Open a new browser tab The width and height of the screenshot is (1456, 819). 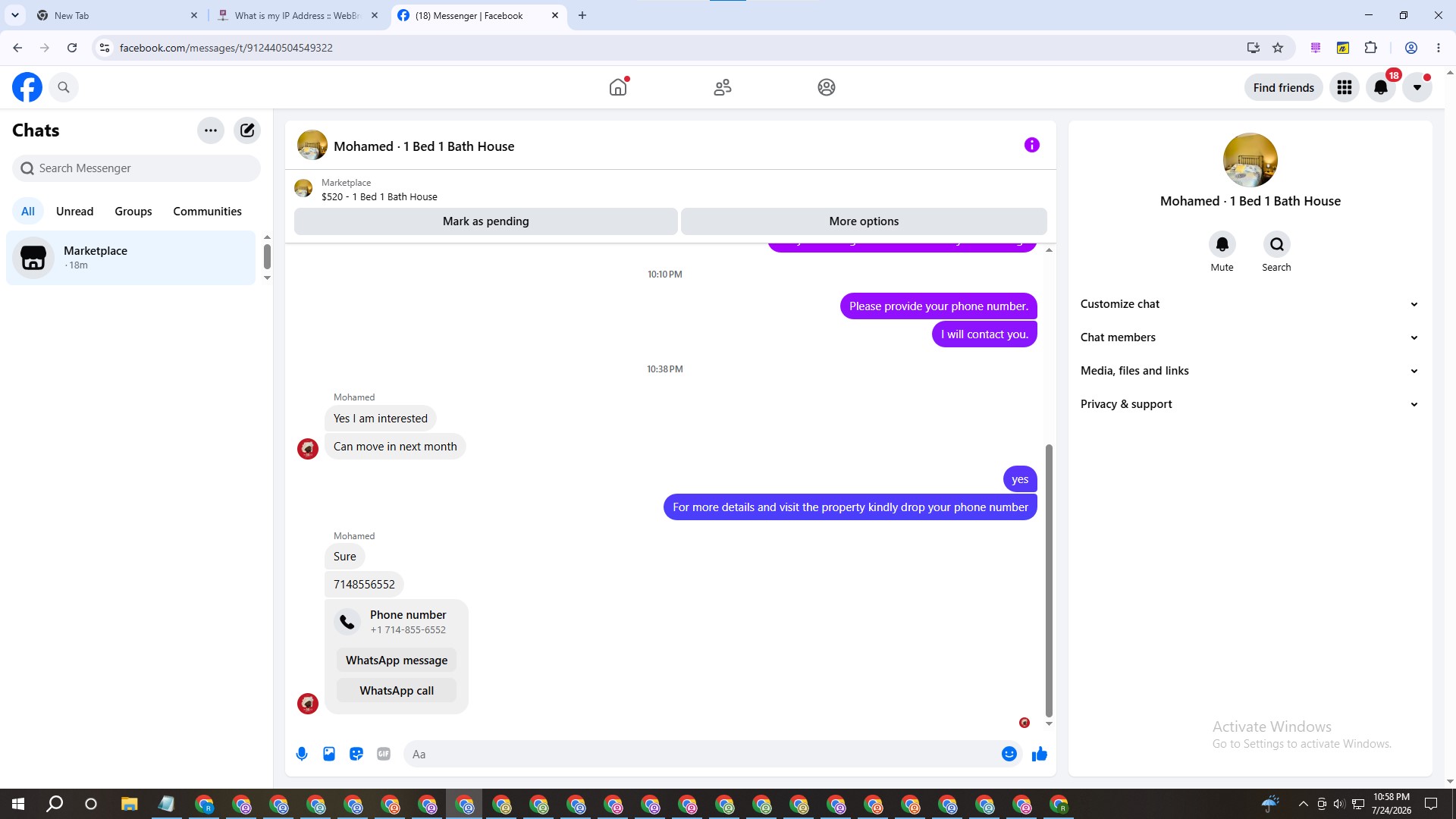pyautogui.click(x=582, y=15)
